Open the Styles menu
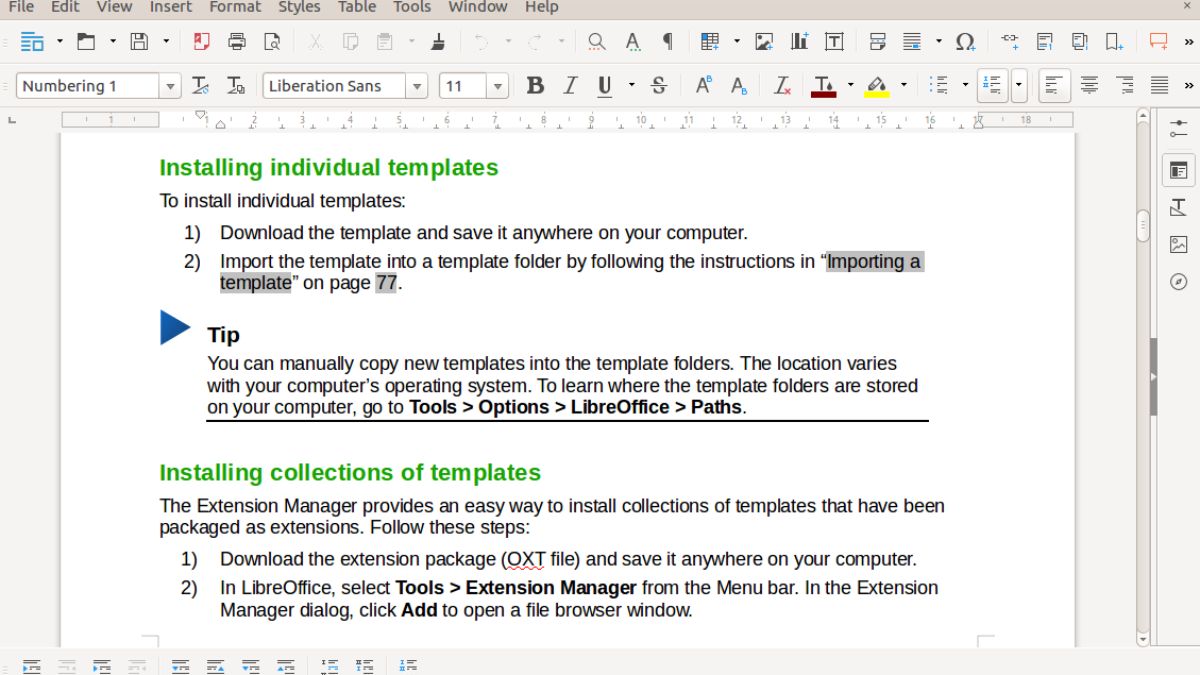1200x675 pixels. pos(299,7)
